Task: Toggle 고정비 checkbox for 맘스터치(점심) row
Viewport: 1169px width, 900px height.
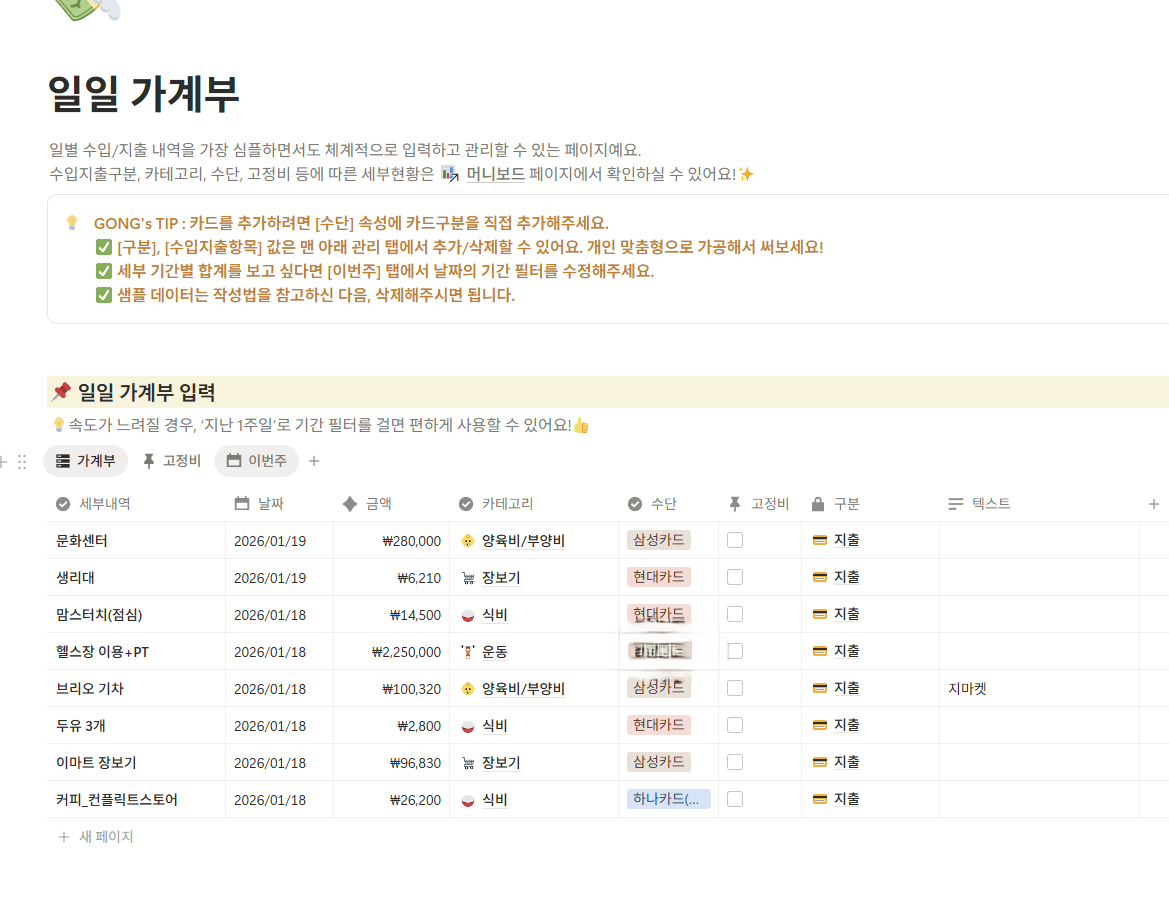Action: [x=735, y=614]
